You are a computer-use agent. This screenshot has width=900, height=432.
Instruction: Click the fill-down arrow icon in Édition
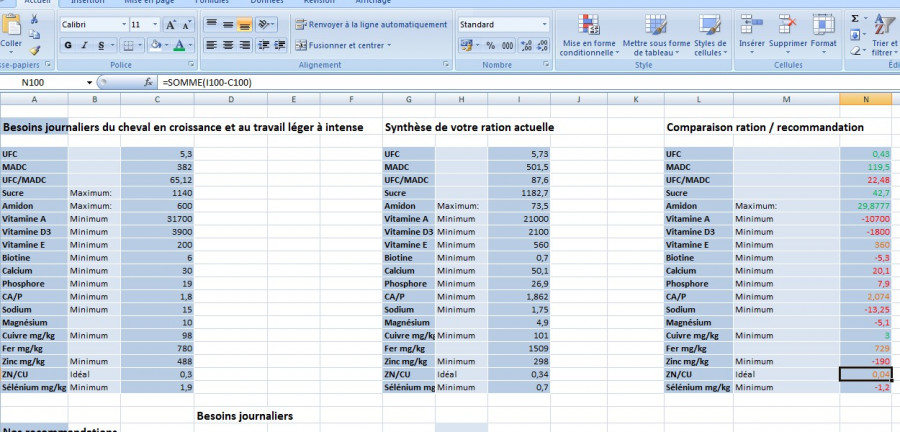[x=855, y=35]
